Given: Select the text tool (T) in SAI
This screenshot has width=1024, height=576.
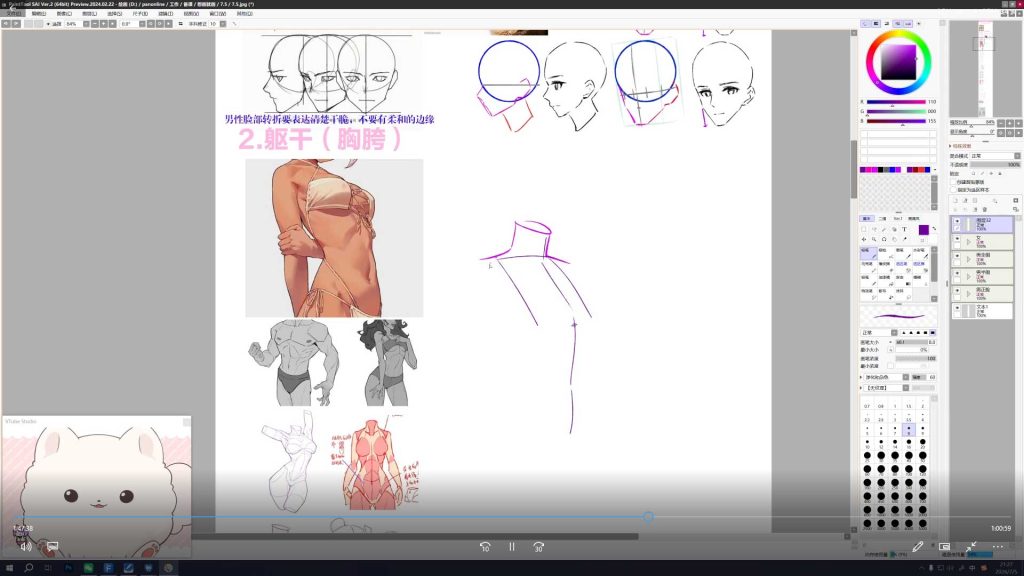Looking at the screenshot, I should tap(904, 230).
